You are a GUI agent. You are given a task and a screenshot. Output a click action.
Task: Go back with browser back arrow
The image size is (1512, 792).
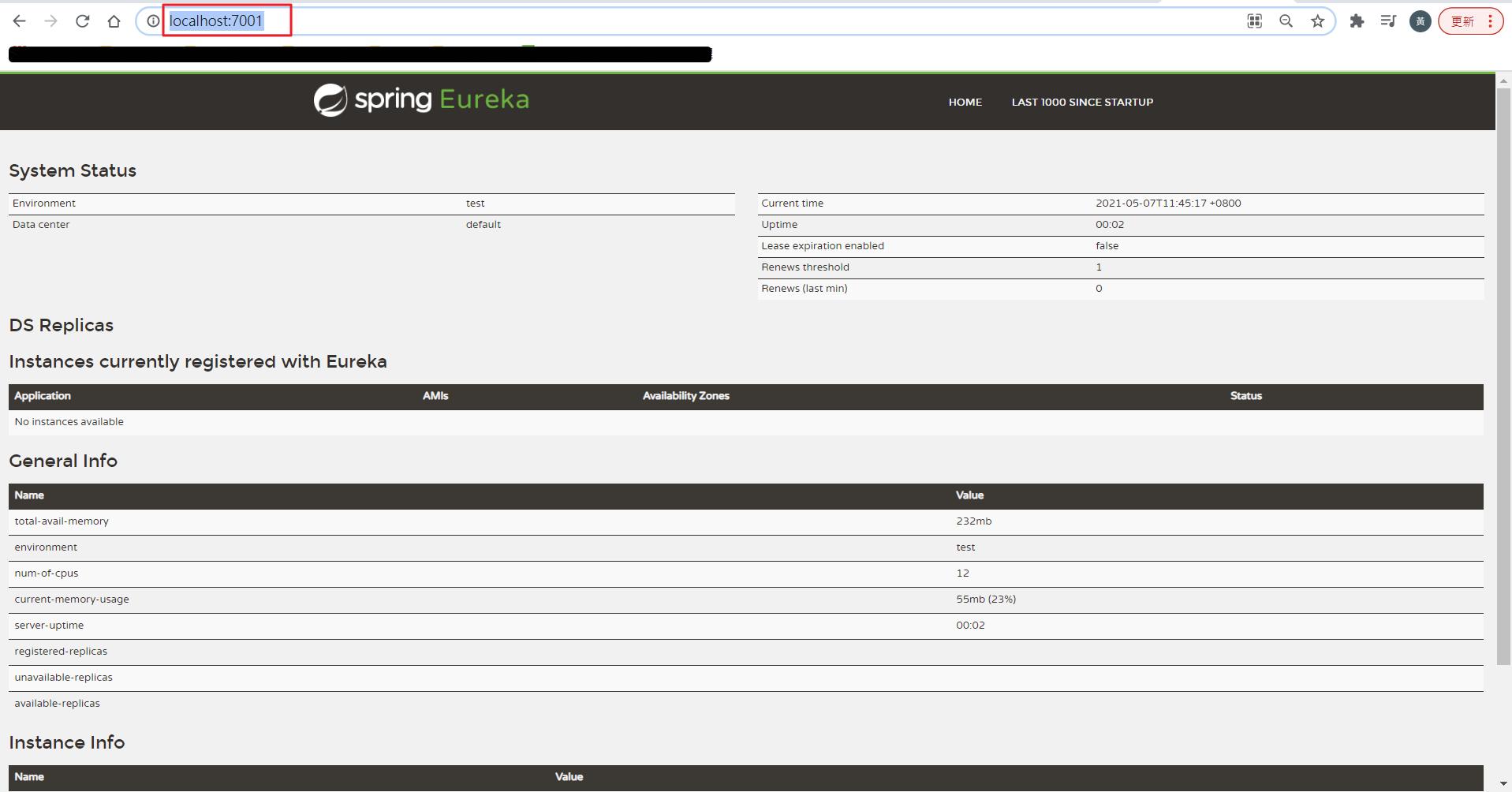pyautogui.click(x=20, y=21)
